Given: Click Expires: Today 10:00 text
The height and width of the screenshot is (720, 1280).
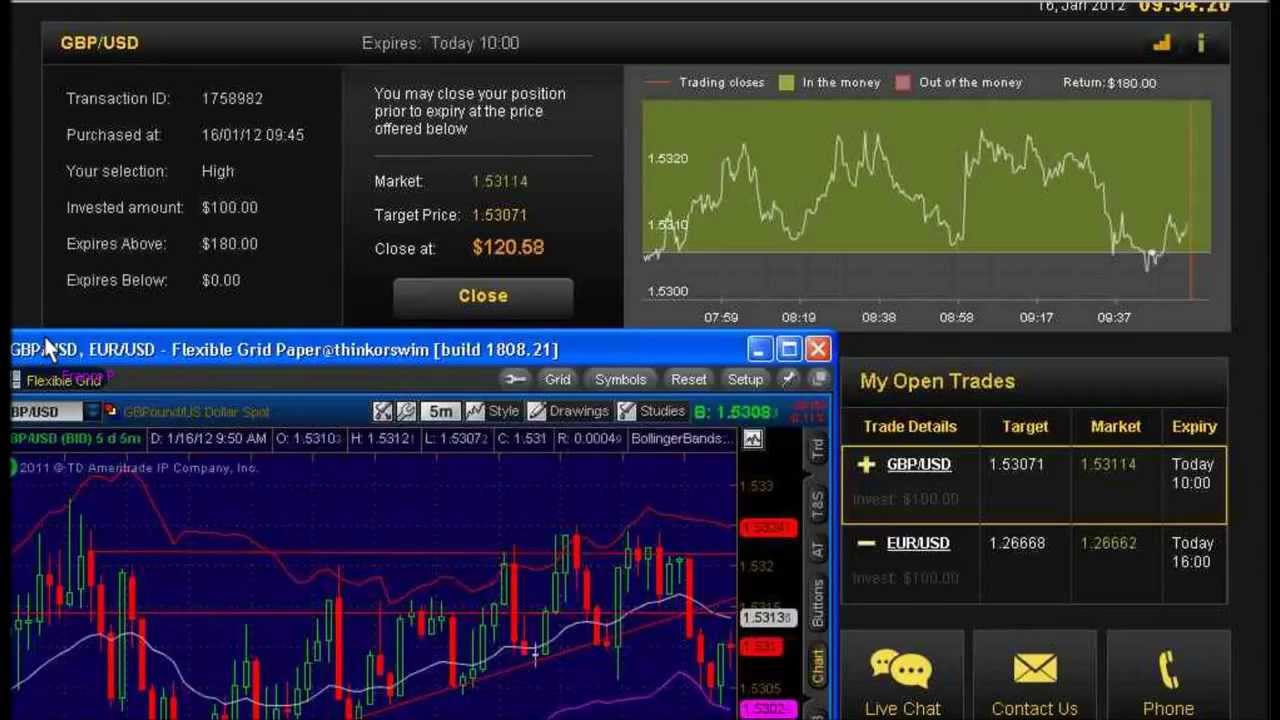Looking at the screenshot, I should (440, 43).
